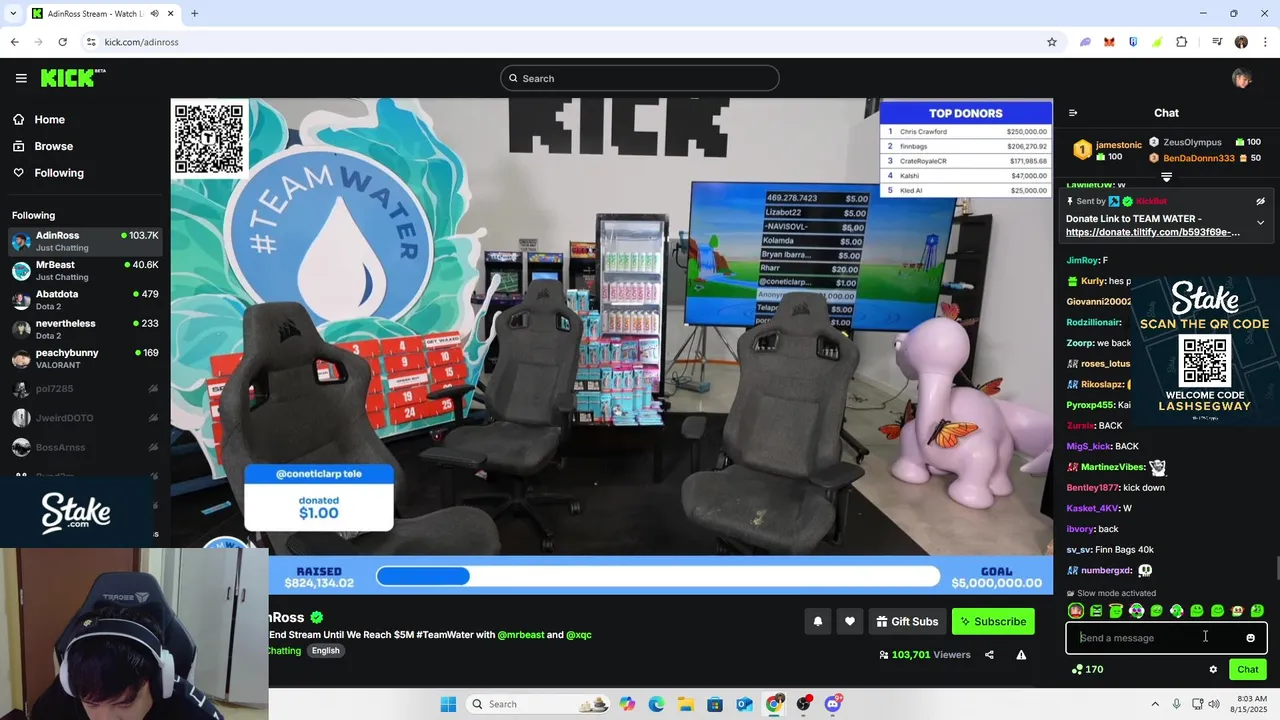1280x720 pixels.
Task: Show hidden system tray icons
Action: (1155, 704)
